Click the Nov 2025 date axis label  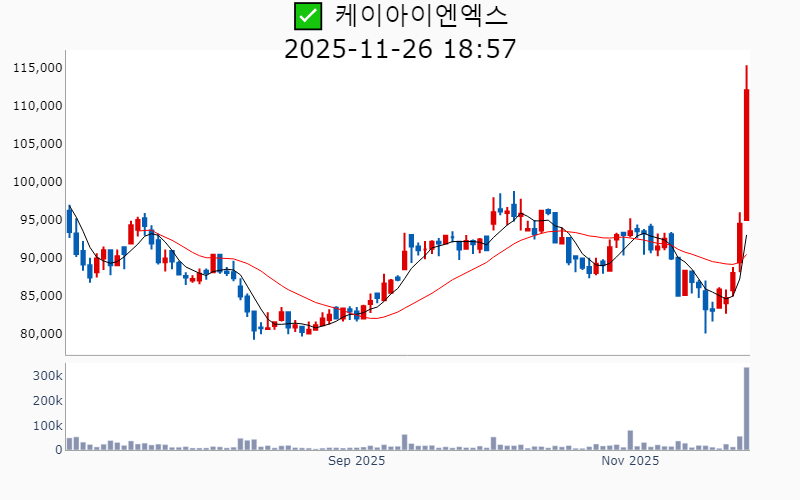(x=630, y=461)
